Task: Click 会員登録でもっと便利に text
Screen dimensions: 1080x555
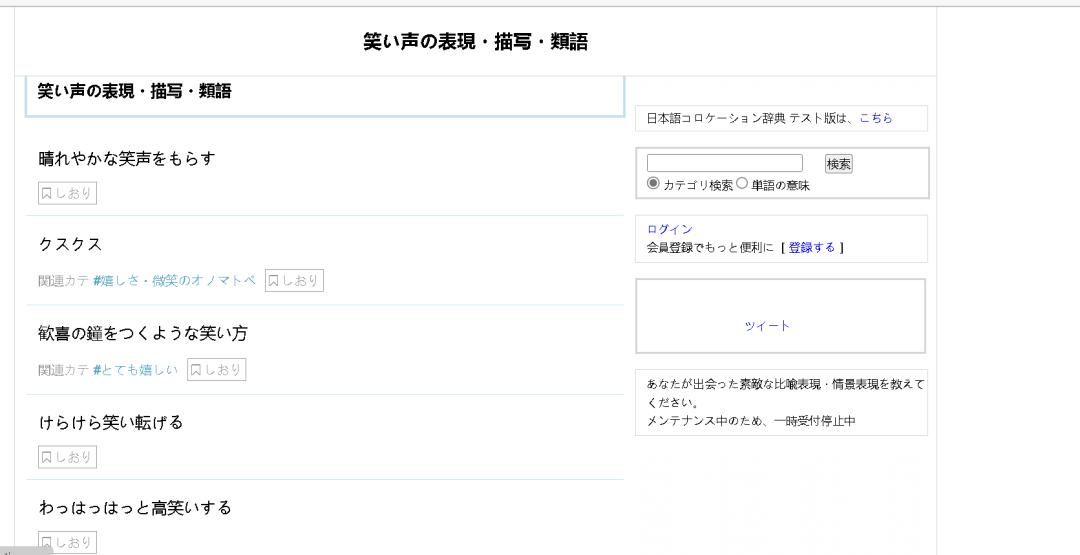Action: tap(710, 247)
